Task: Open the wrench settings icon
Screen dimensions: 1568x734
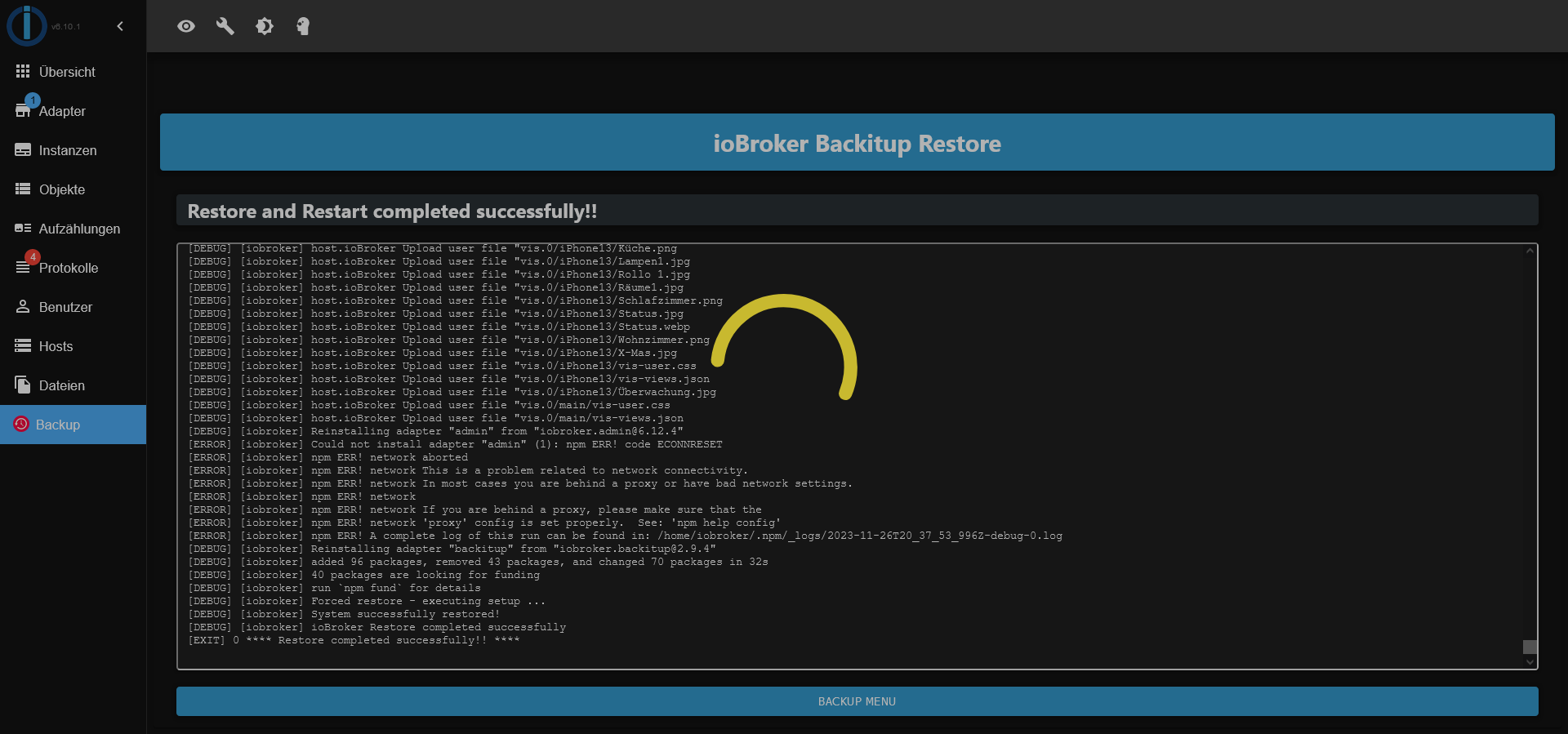Action: tap(225, 26)
